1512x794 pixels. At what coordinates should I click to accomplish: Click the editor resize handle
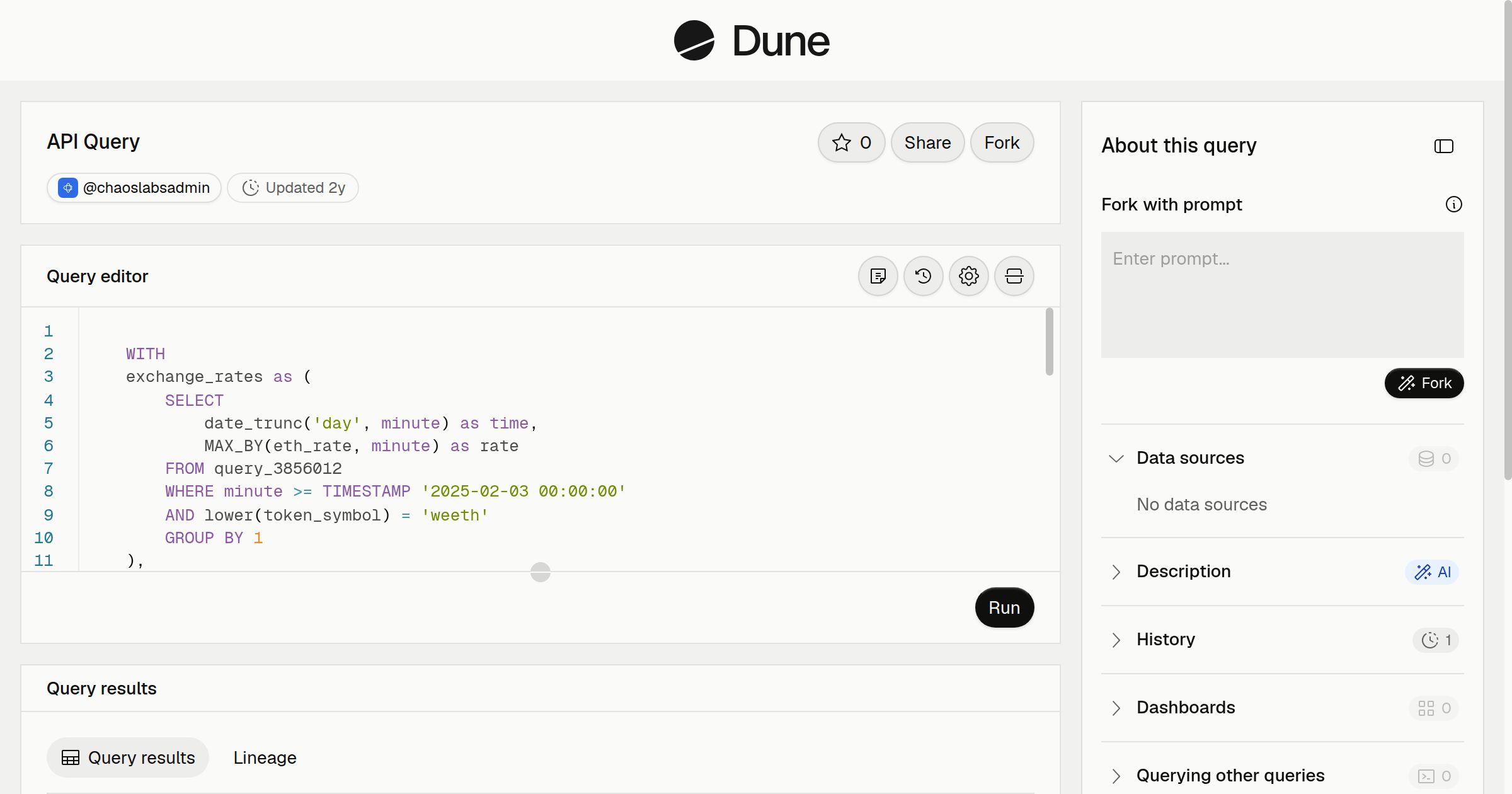tap(541, 572)
